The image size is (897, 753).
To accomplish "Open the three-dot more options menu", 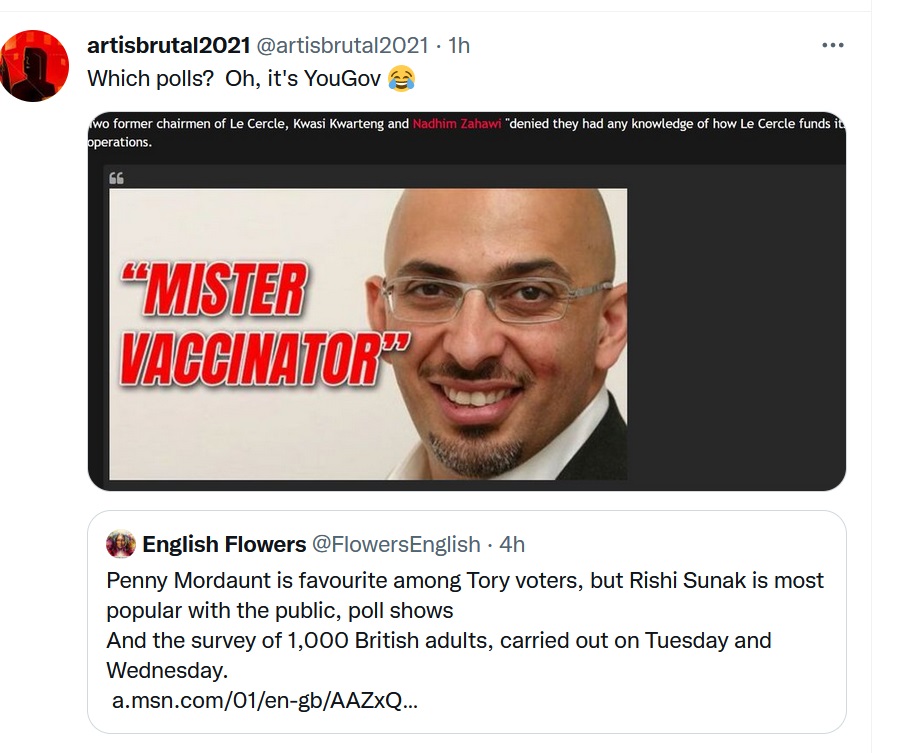I will (832, 45).
